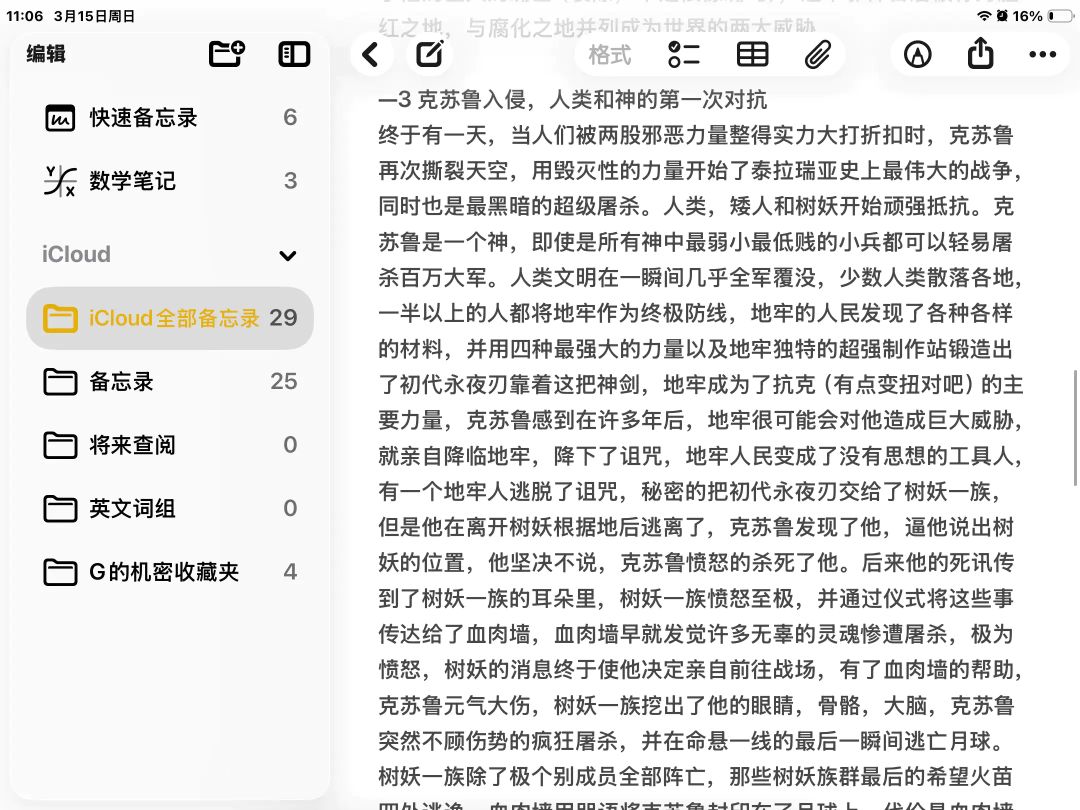Open the 格式 format button
This screenshot has height=810, width=1080.
[x=610, y=54]
